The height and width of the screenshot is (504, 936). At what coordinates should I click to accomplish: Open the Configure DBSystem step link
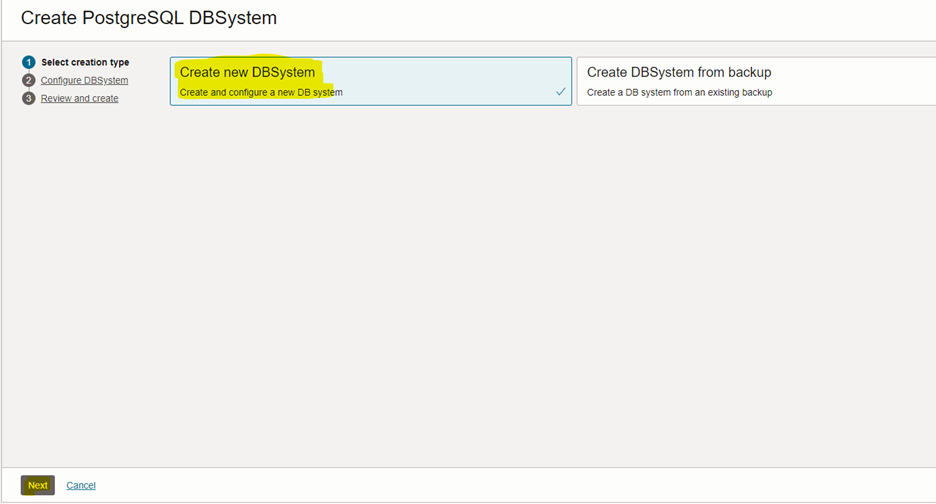[84, 80]
